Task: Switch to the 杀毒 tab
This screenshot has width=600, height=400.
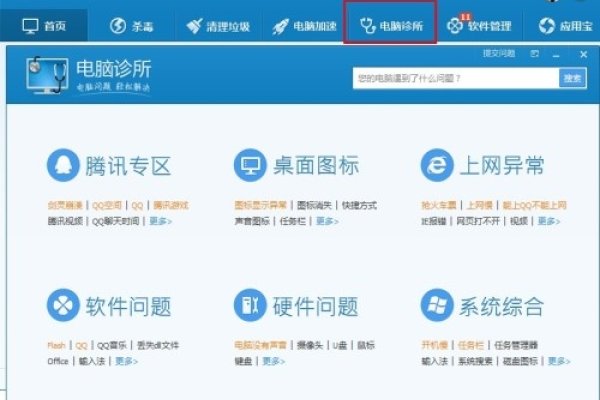Action: pos(131,26)
